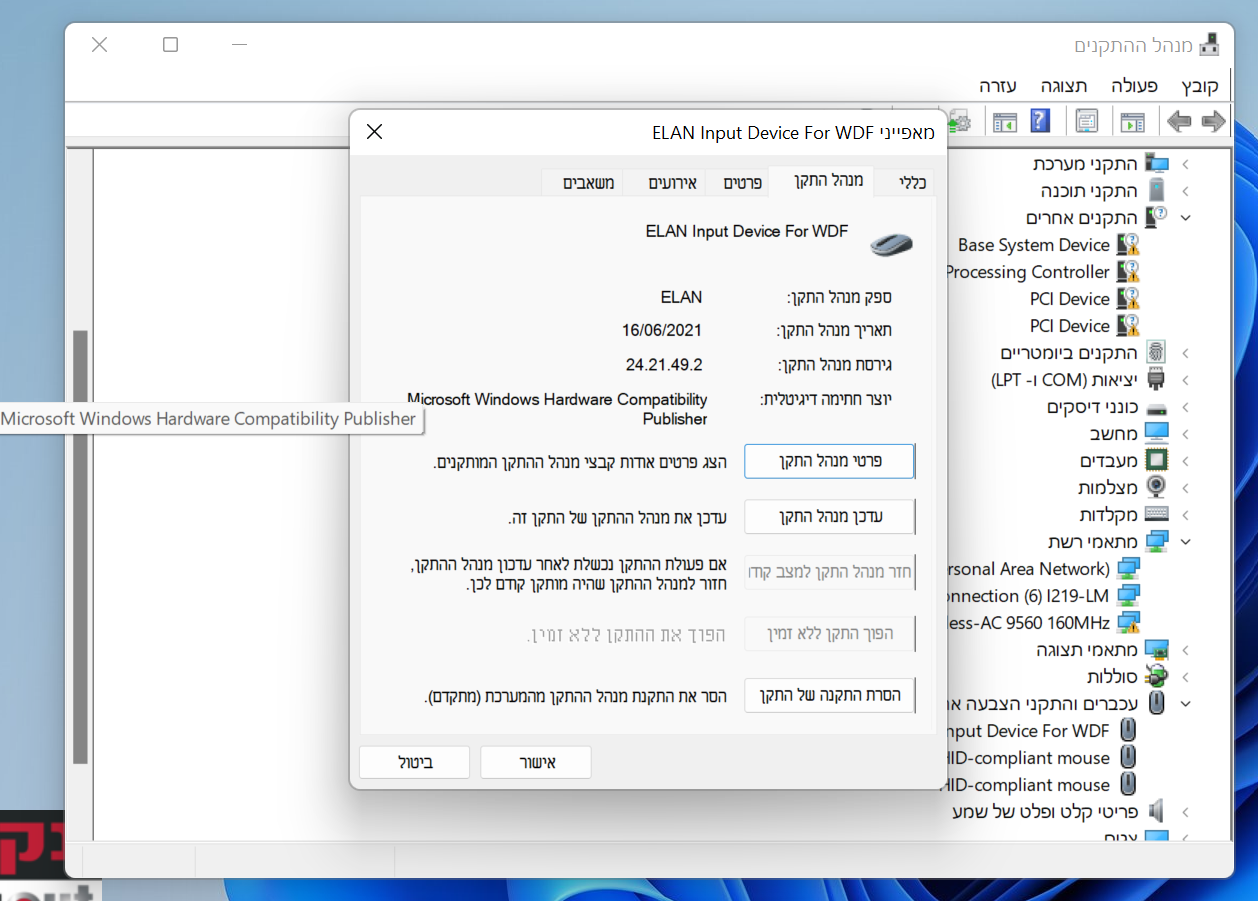
Task: Collapse the מתאמי רשת device group
Action: (x=1186, y=541)
